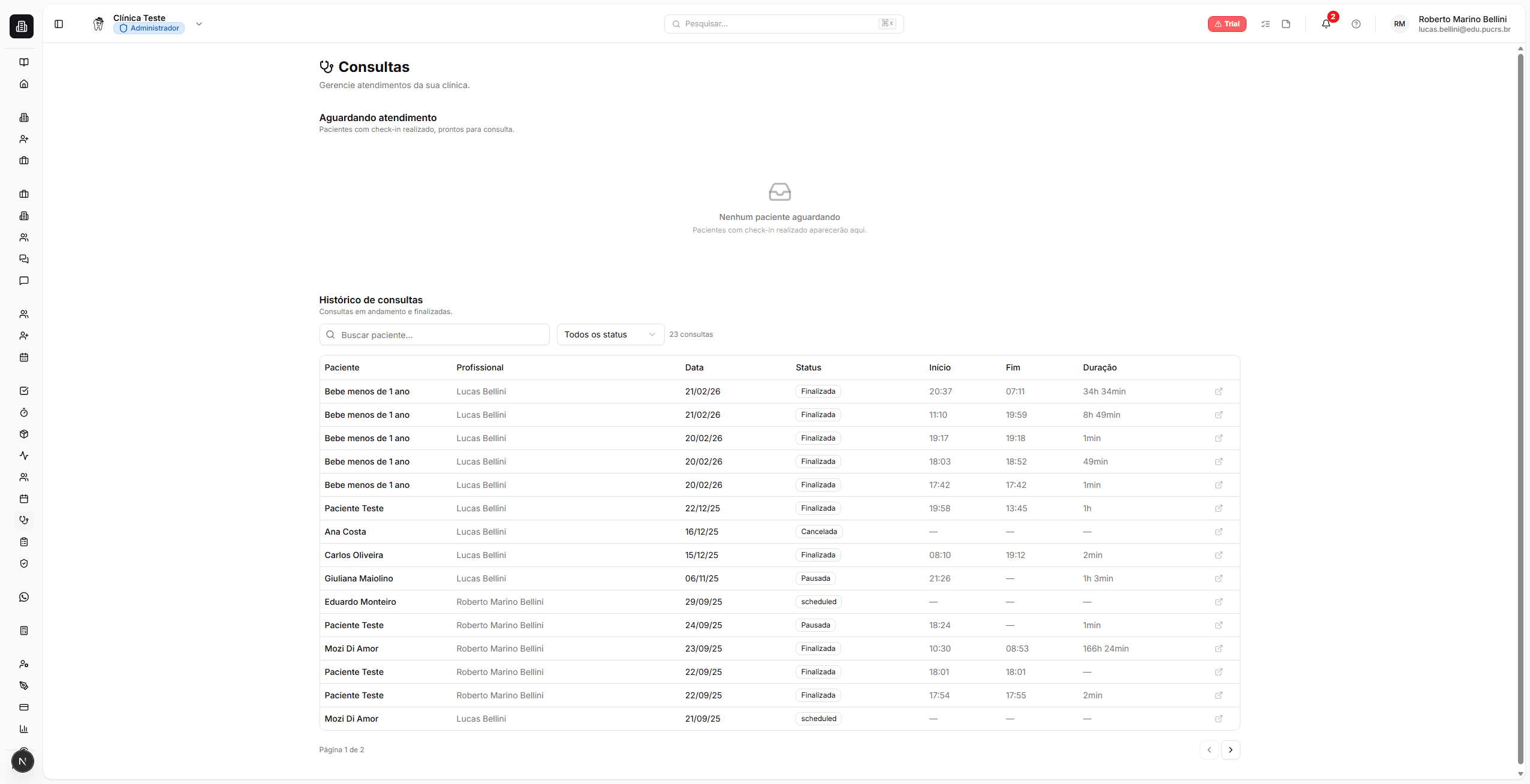Open the 3D box sidebar icon
Image resolution: width=1530 pixels, height=784 pixels.
click(x=24, y=434)
